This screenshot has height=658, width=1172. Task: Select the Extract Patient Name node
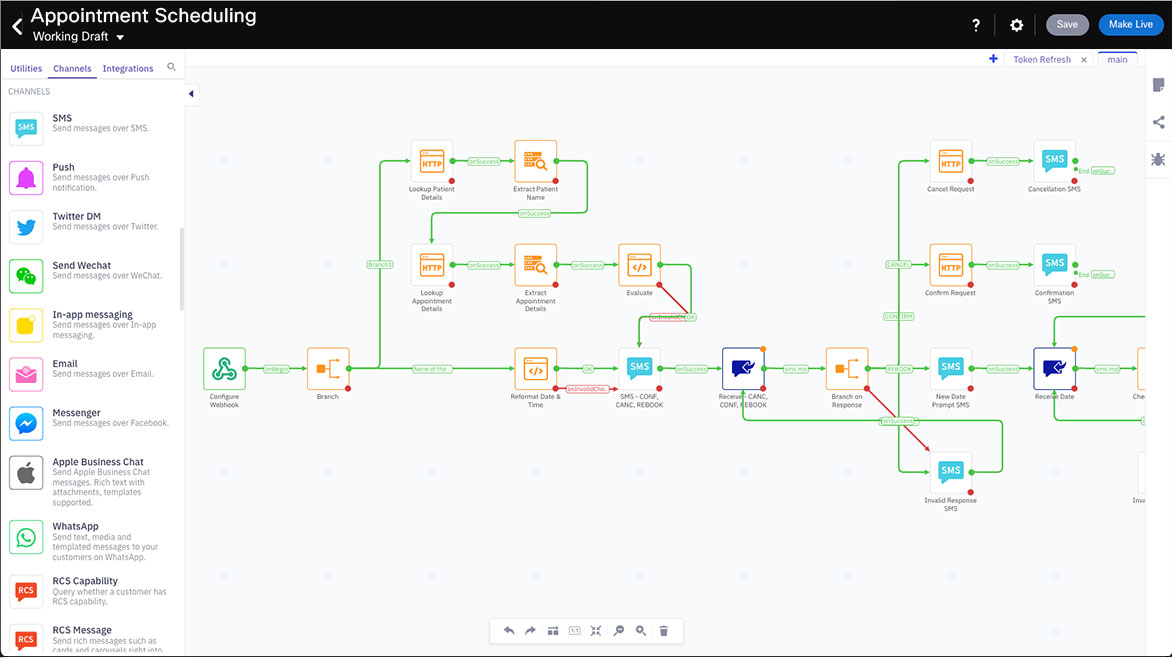(536, 162)
